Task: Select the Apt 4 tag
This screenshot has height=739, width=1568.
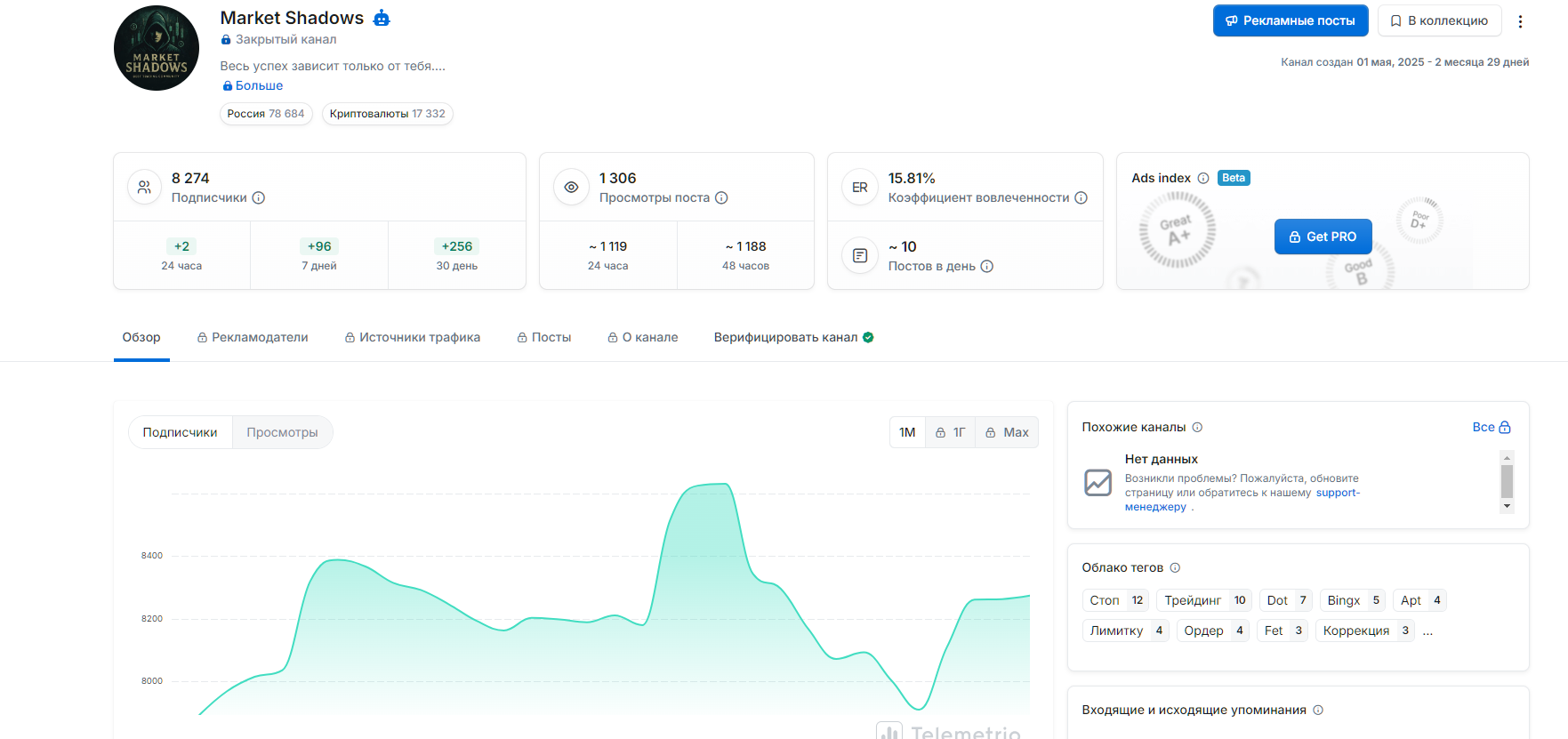Action: click(x=1419, y=600)
